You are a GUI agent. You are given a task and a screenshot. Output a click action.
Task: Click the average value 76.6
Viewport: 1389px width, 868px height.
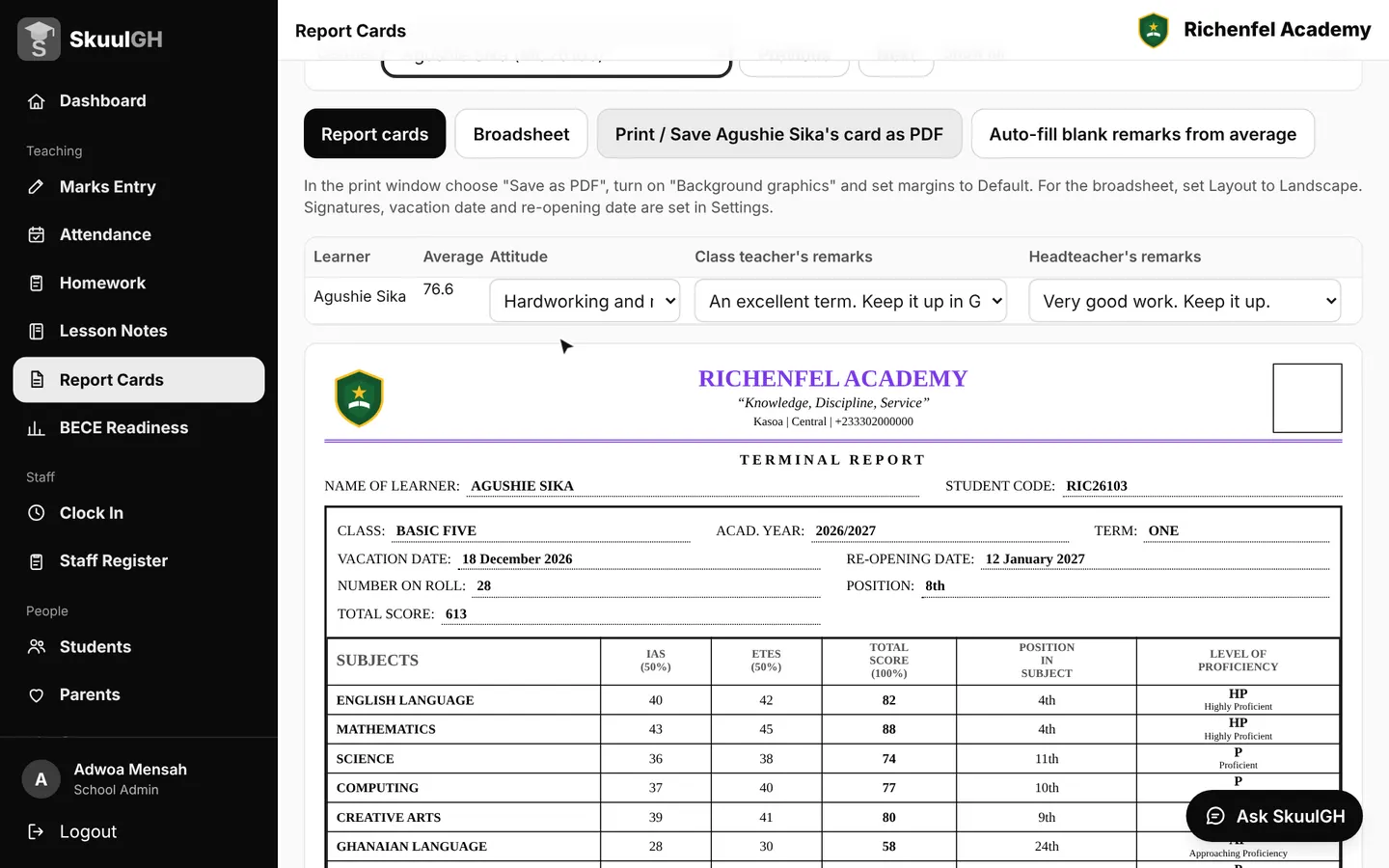(x=438, y=289)
